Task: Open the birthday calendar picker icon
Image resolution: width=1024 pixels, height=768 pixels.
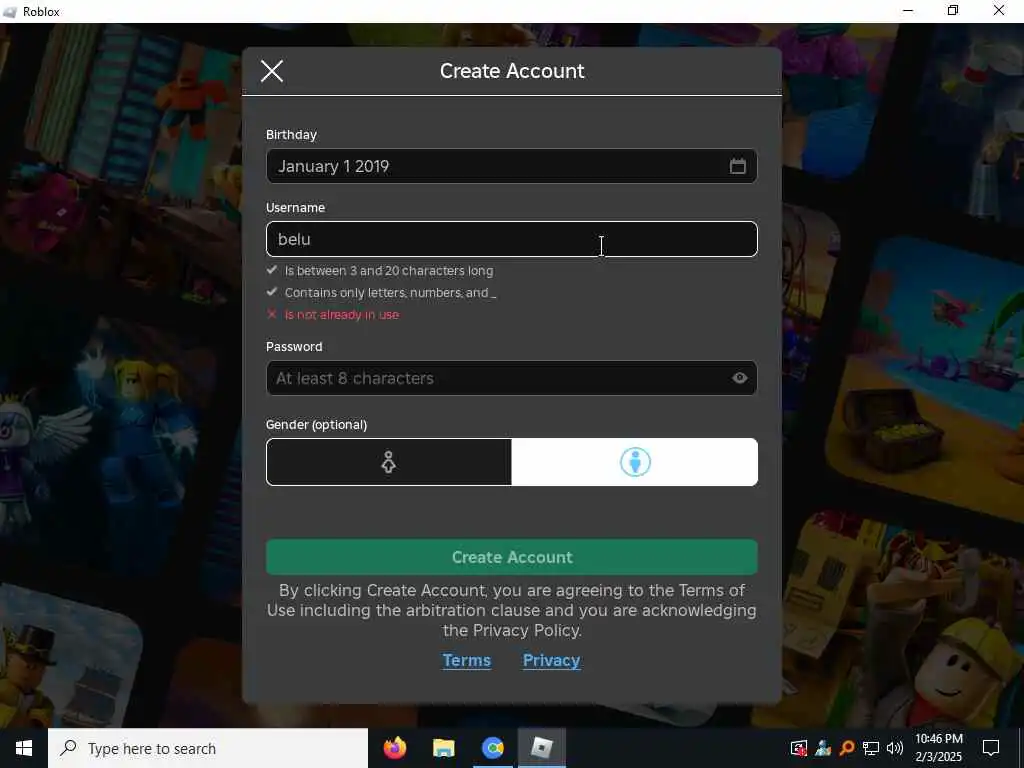Action: point(737,166)
